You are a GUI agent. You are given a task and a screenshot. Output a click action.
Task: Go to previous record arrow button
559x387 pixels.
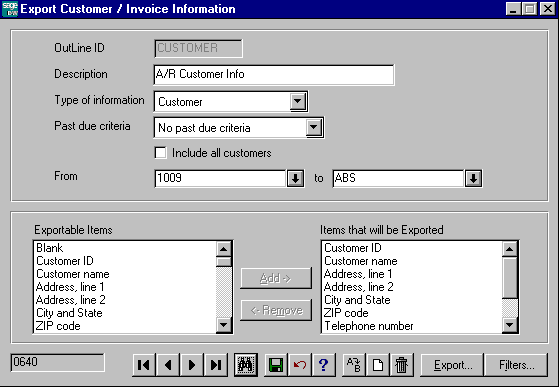pyautogui.click(x=168, y=365)
